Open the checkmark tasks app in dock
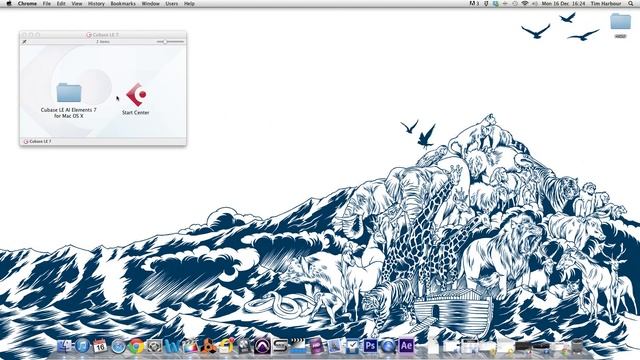 tap(352, 346)
